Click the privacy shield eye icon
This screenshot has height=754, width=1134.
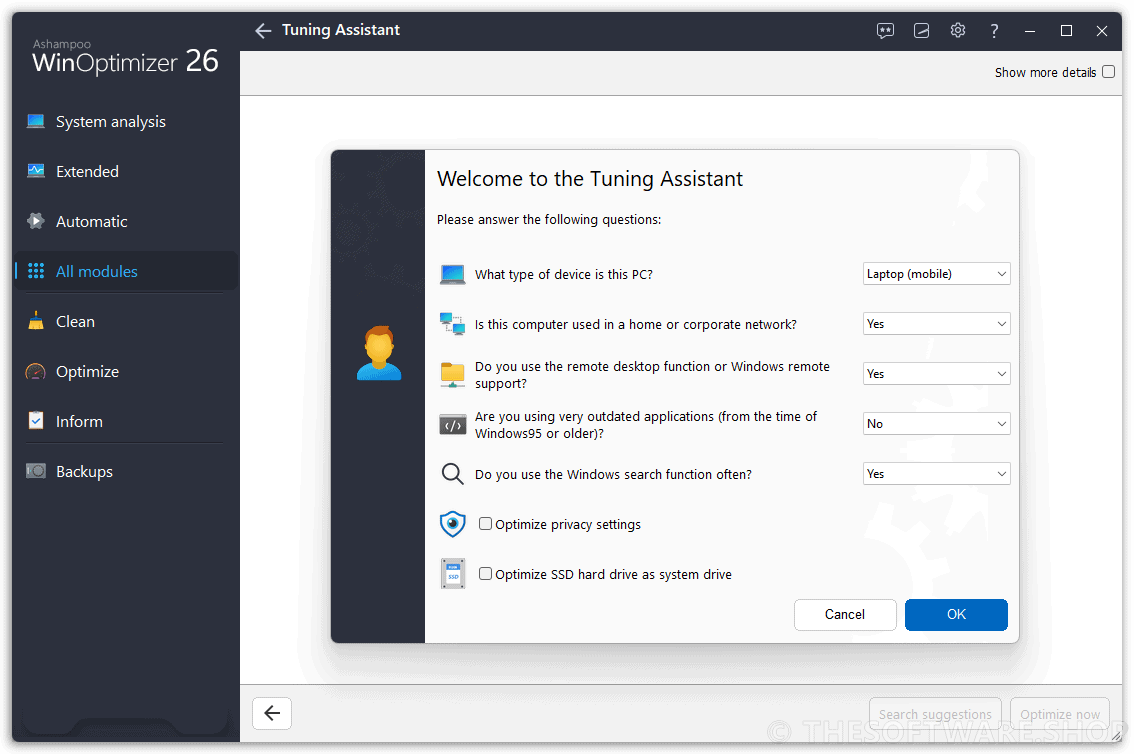(x=453, y=524)
